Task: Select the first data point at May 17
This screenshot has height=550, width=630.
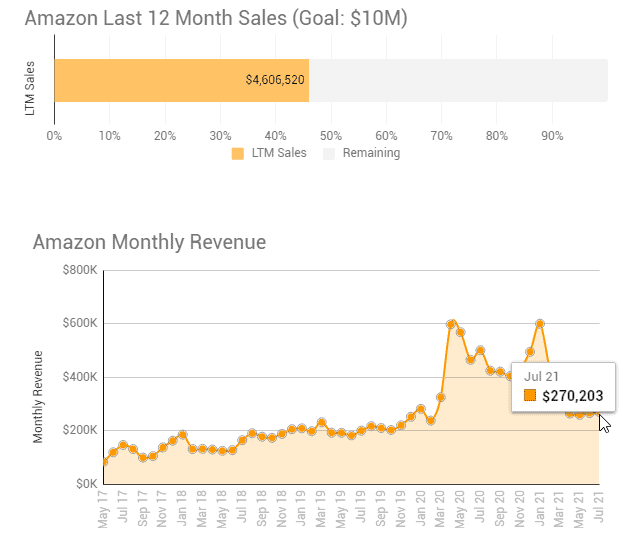Action: pyautogui.click(x=104, y=462)
